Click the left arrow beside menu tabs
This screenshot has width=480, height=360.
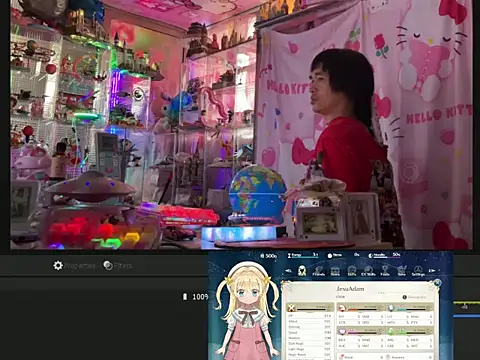(289, 271)
